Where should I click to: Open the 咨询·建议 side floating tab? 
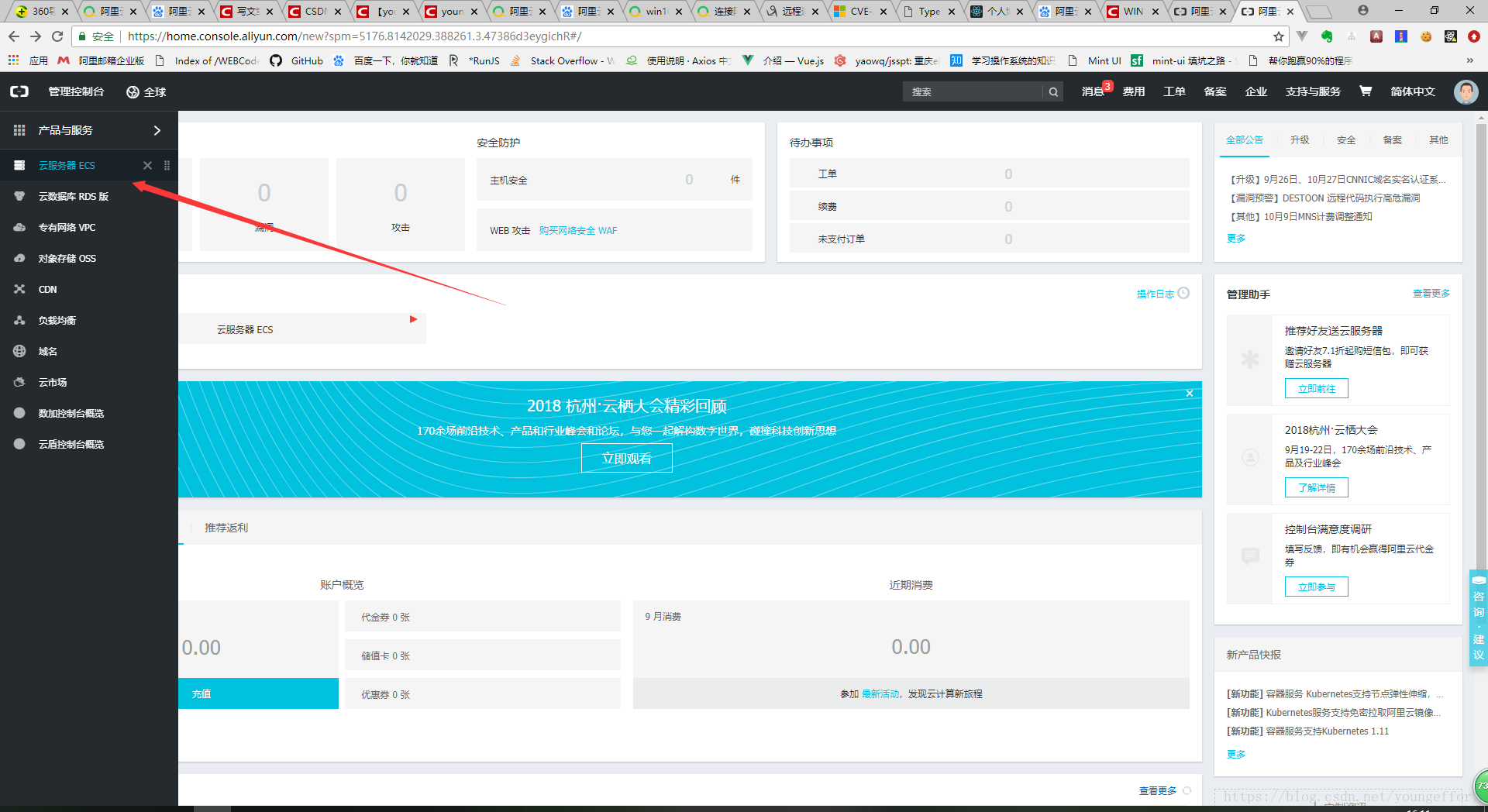(1479, 618)
